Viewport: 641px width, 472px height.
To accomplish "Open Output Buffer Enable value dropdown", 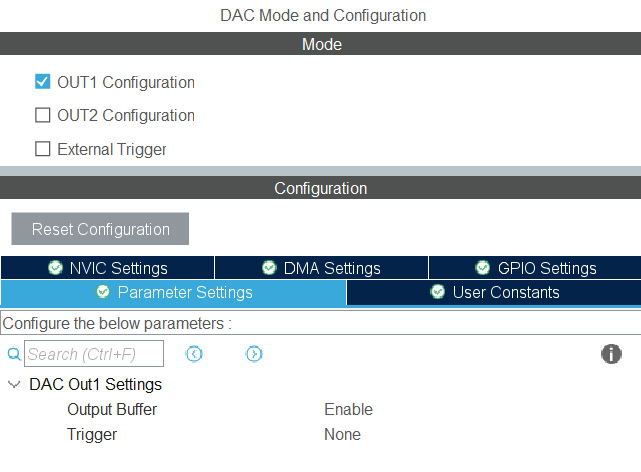I will click(x=348, y=409).
